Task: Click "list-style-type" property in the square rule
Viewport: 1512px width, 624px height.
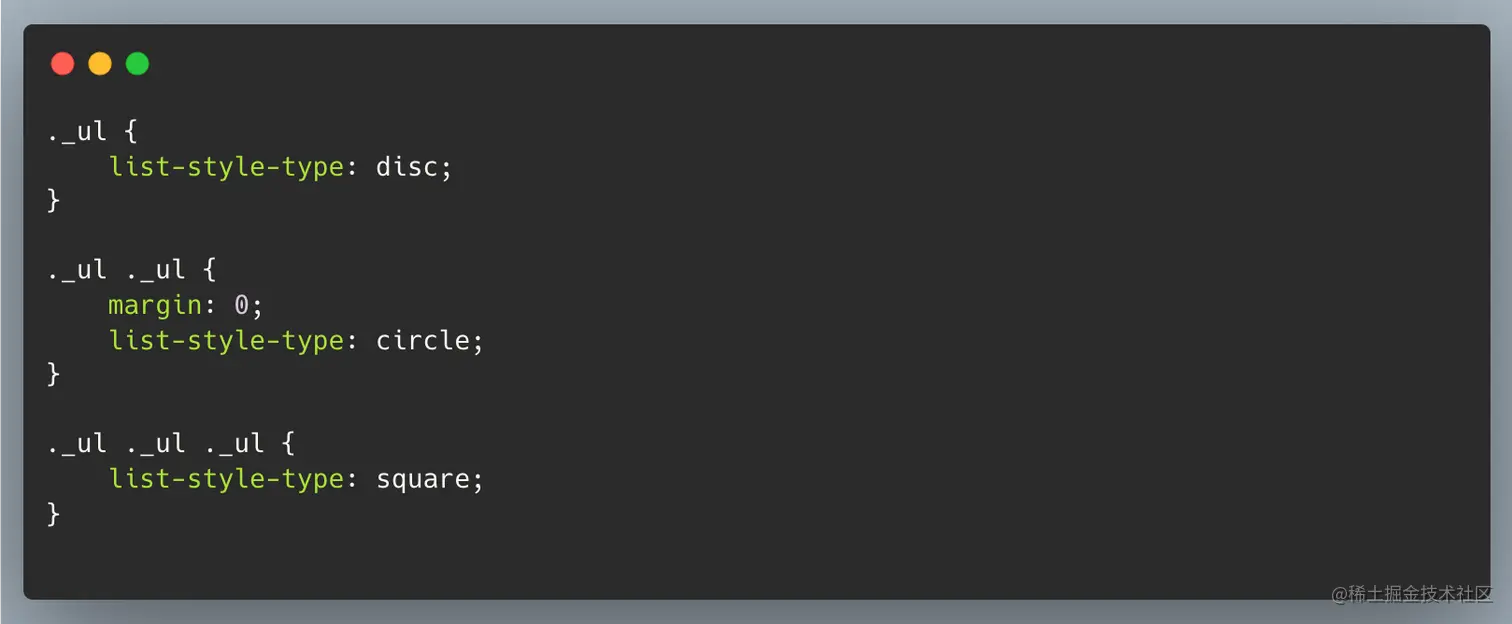Action: [x=227, y=479]
